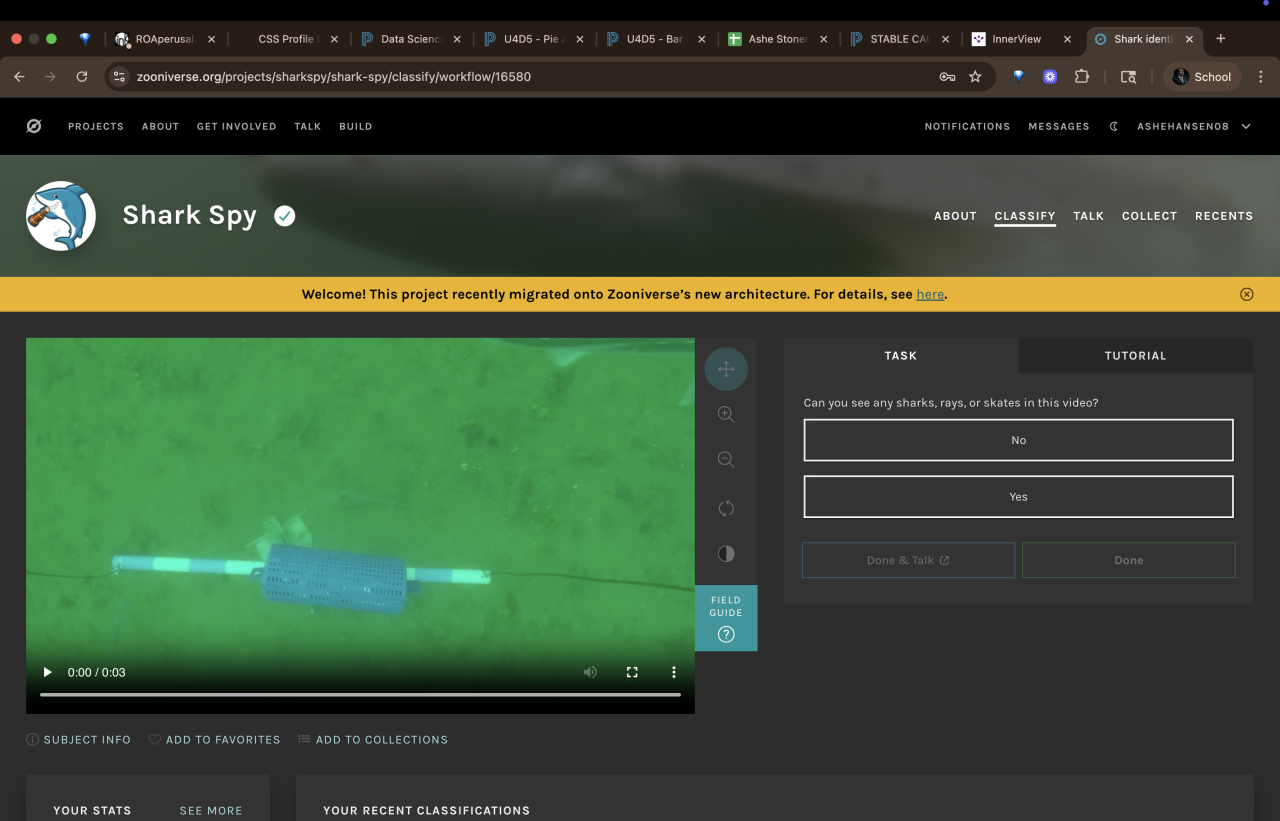Answer No to the shark question
This screenshot has width=1280, height=821.
tap(1018, 440)
